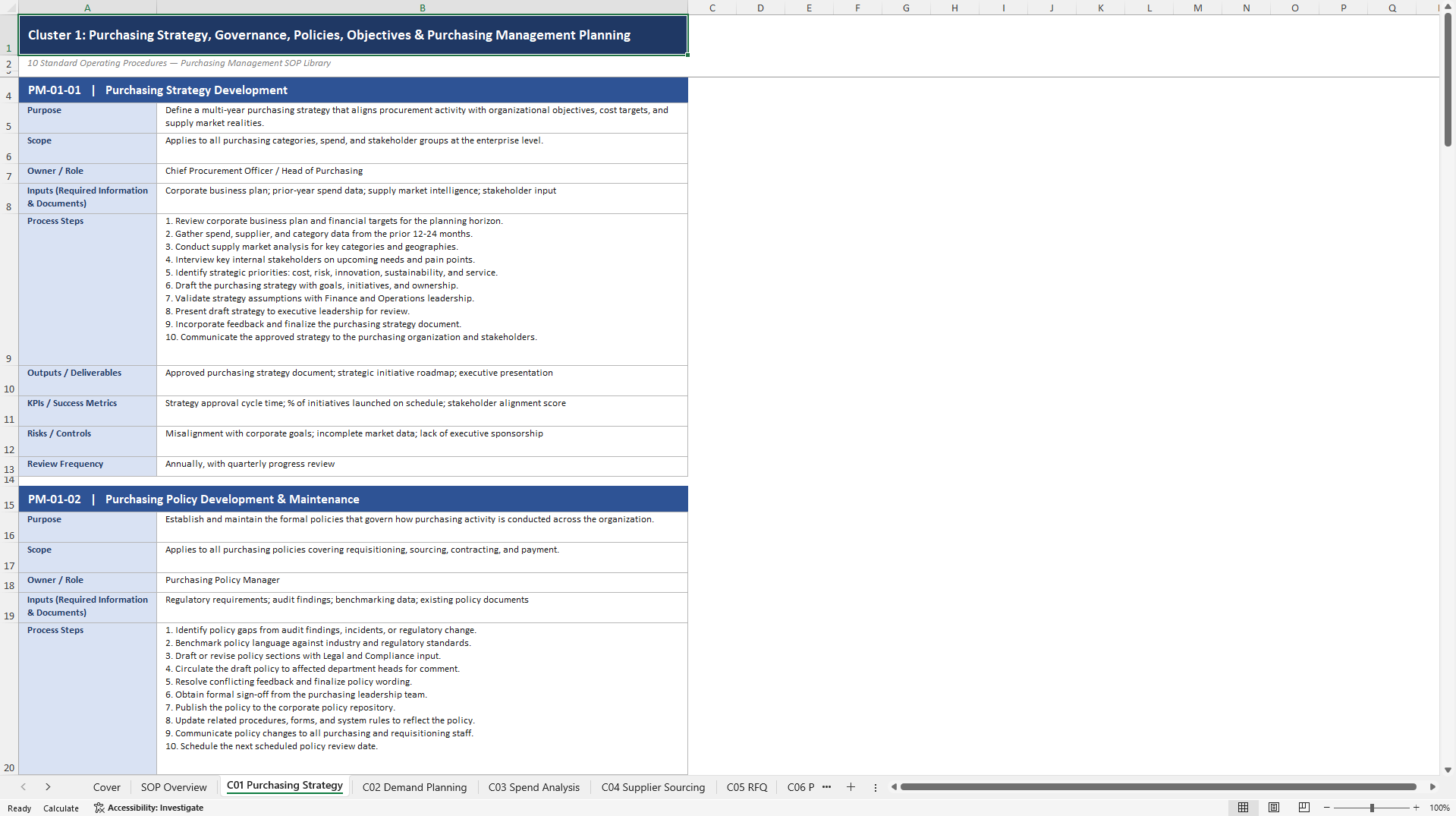The image size is (1456, 816).
Task: Show more hidden sheet tabs ellipsis
Action: coord(826,787)
